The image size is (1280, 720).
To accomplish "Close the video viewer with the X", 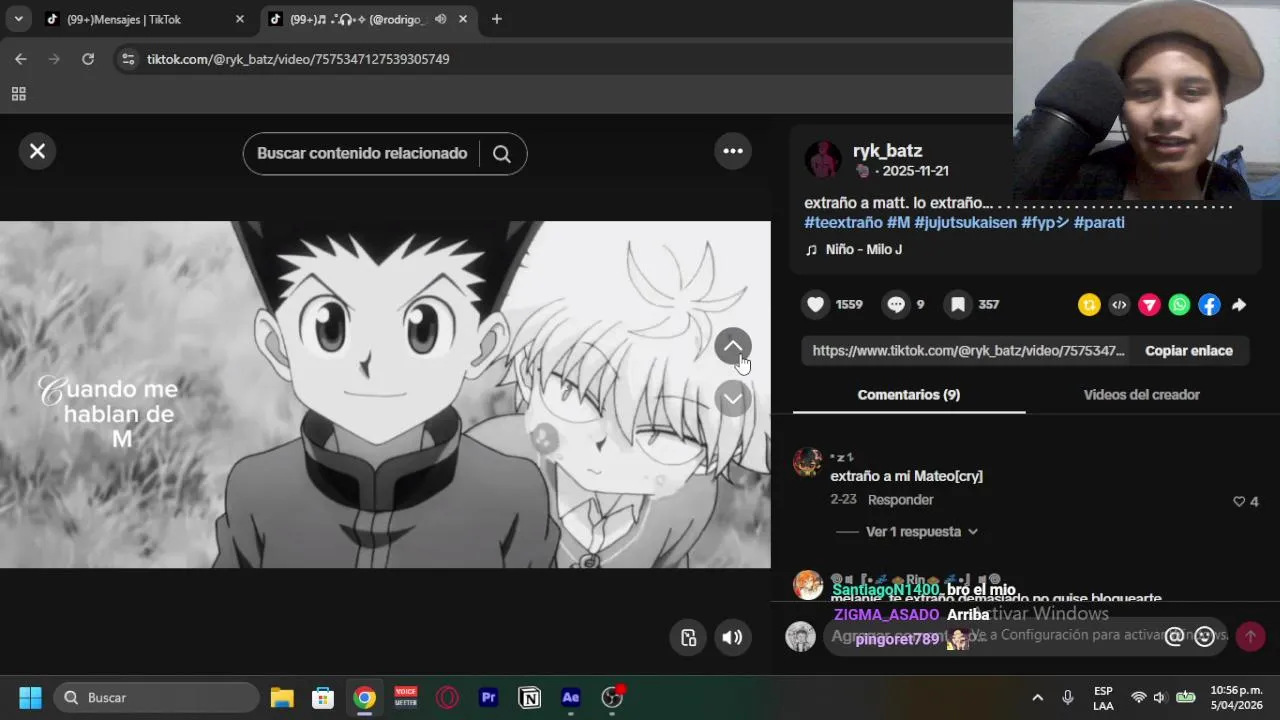I will click(x=37, y=151).
